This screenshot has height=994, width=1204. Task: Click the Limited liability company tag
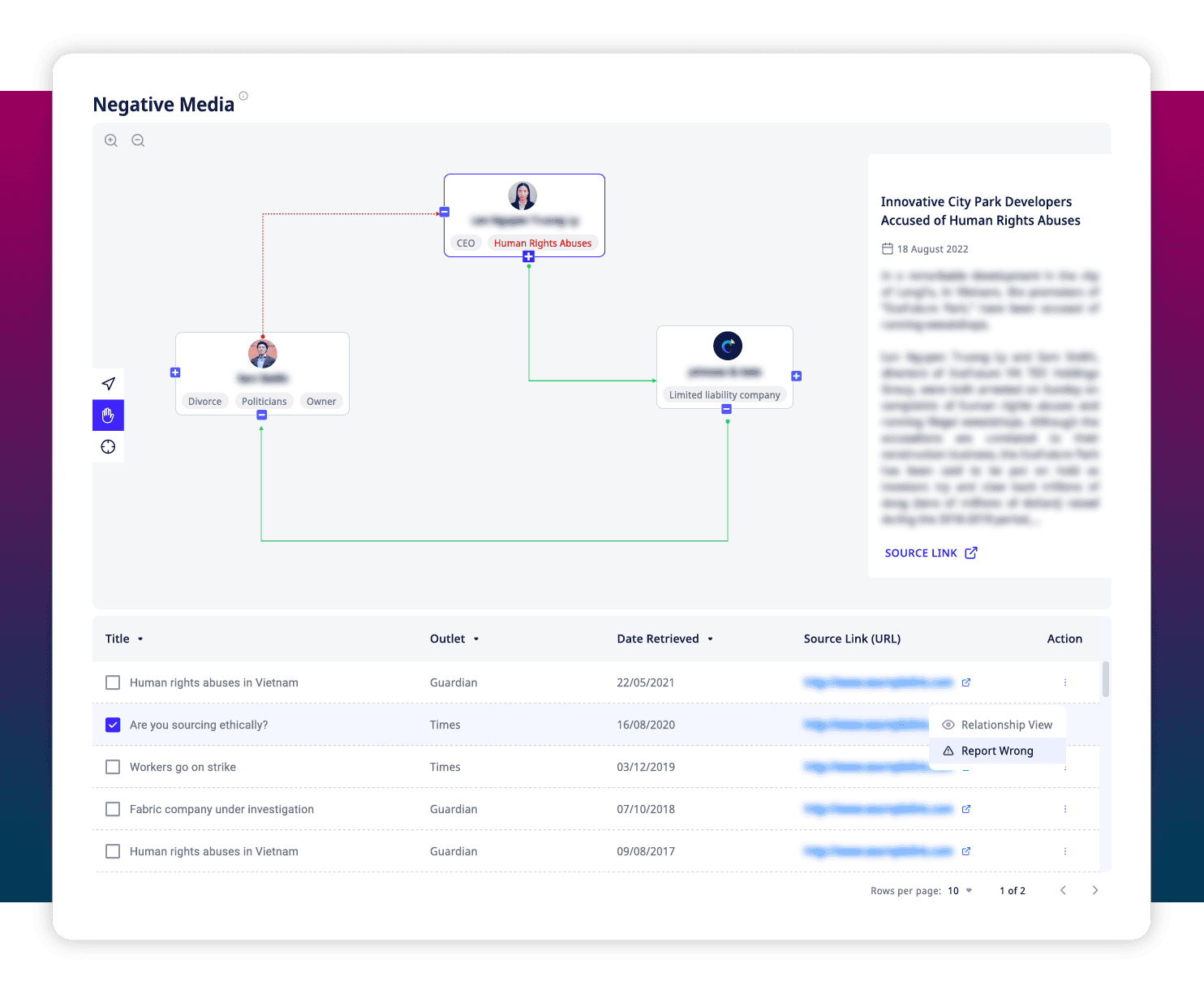click(x=725, y=395)
